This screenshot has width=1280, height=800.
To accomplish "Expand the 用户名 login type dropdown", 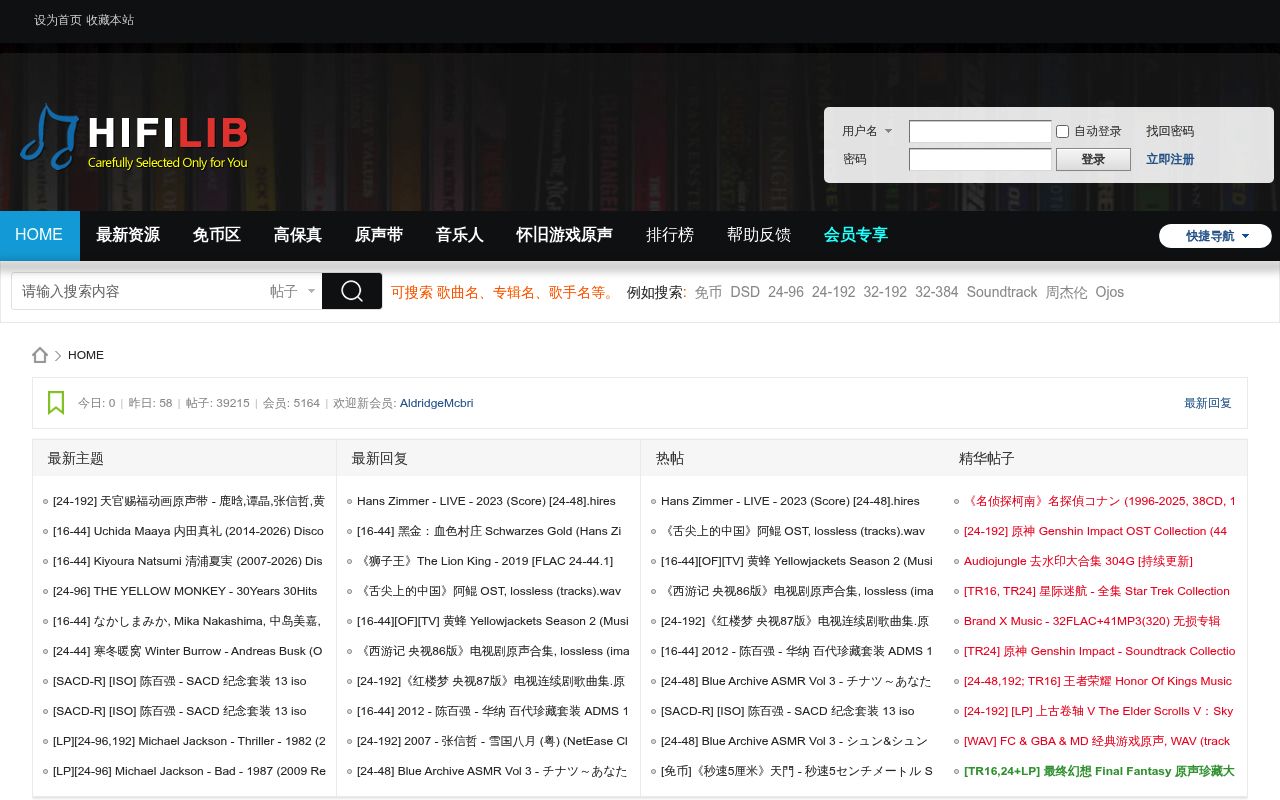I will coord(867,131).
